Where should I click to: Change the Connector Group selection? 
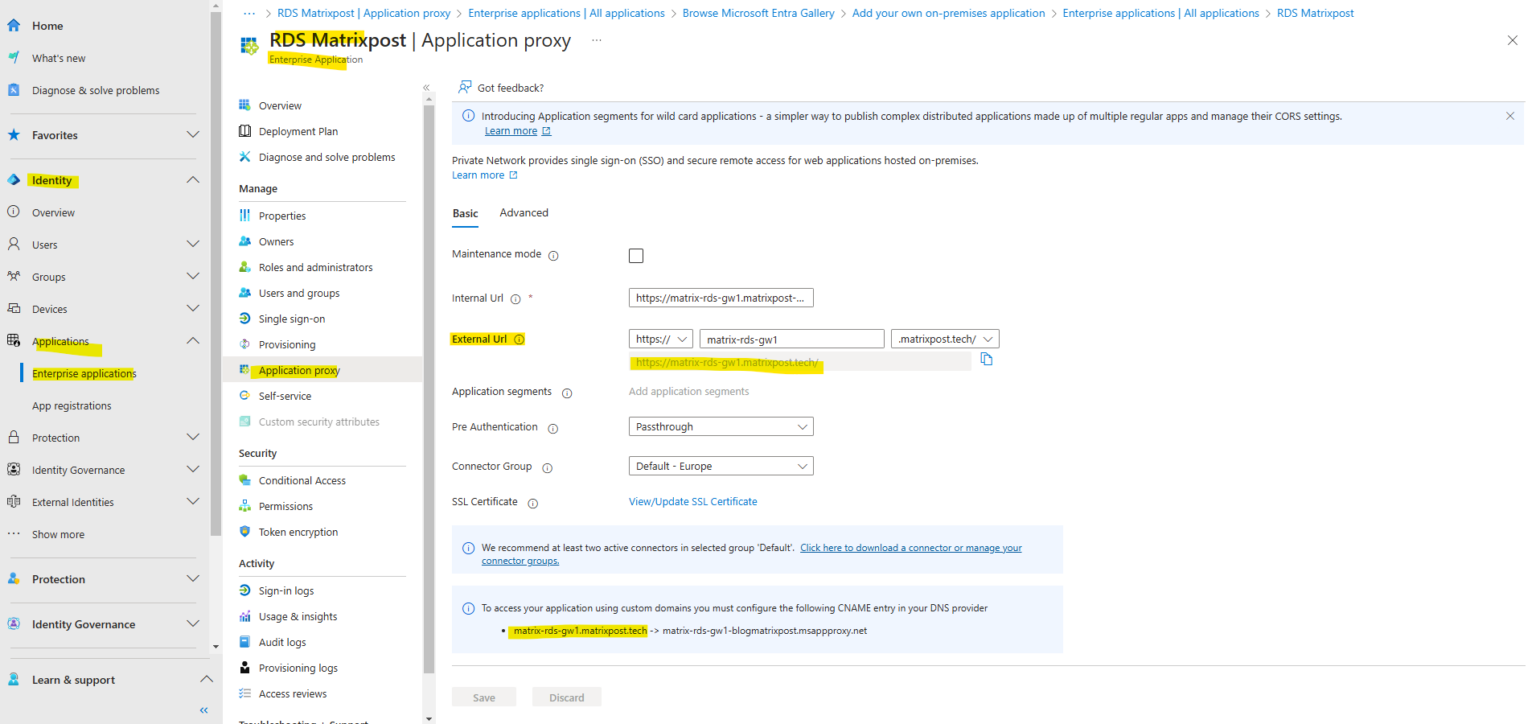coord(720,465)
